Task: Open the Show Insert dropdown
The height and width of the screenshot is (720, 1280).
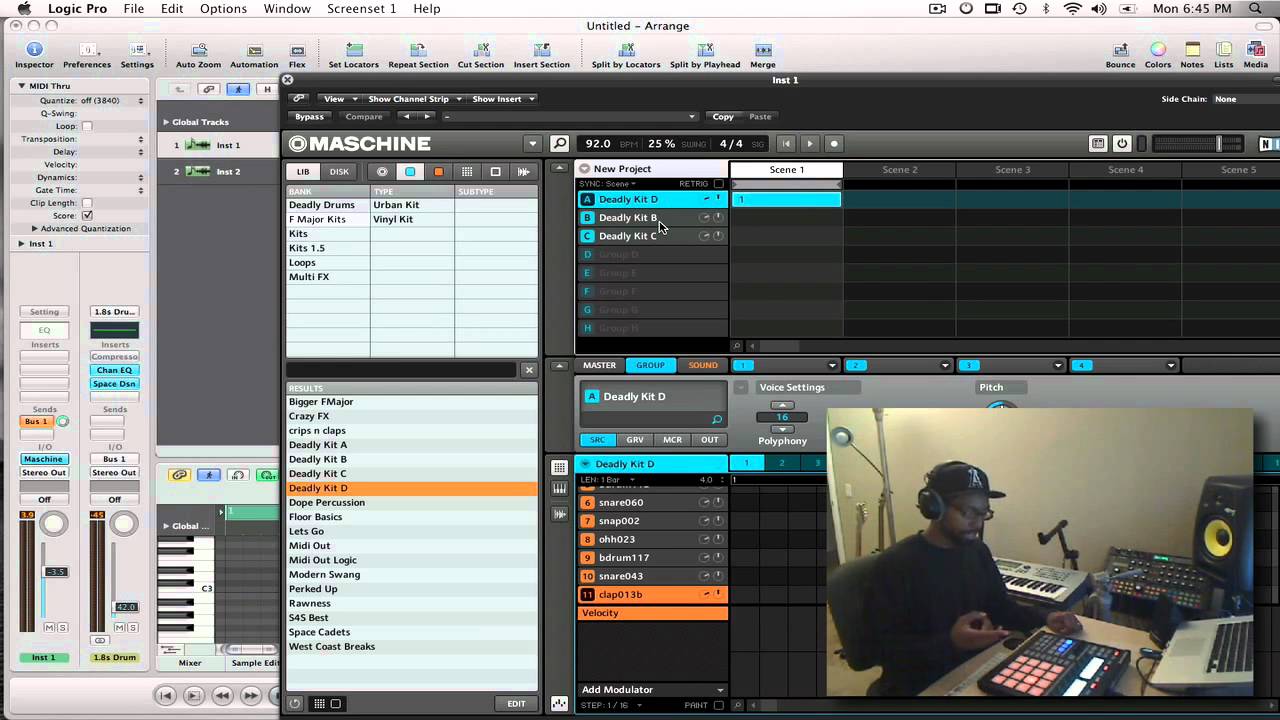Action: click(x=504, y=99)
